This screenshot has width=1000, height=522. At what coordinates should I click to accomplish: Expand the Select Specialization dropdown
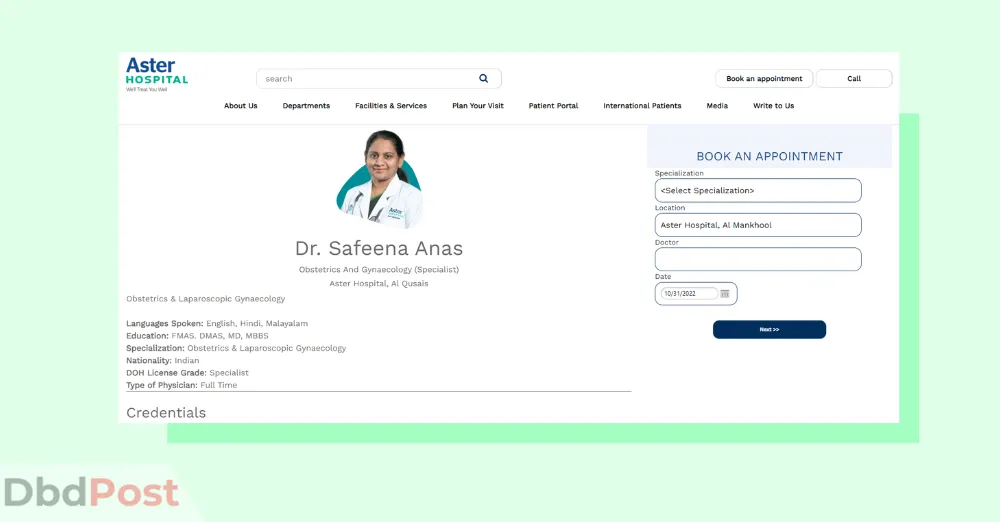pos(758,190)
